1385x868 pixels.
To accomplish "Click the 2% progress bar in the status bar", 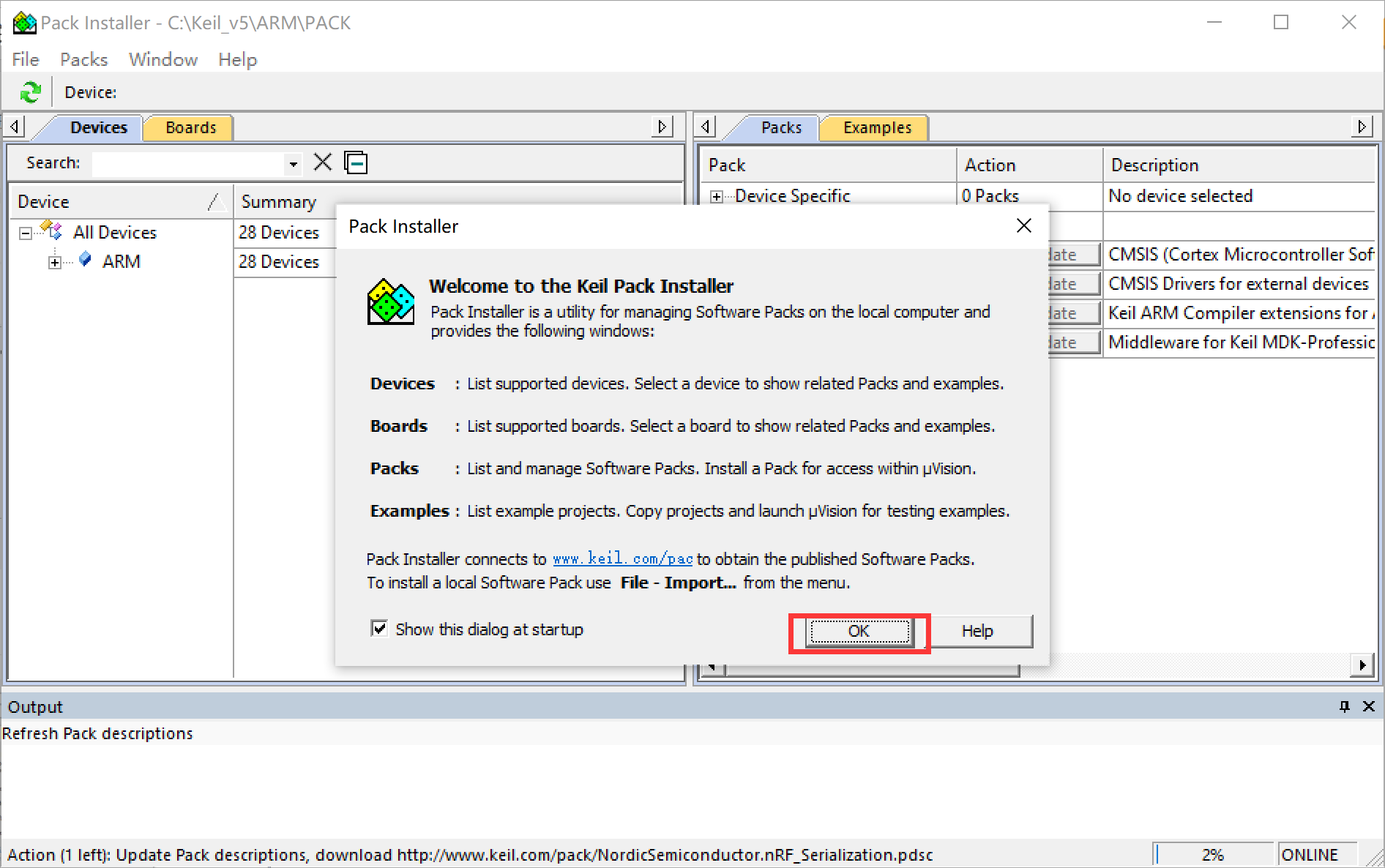I will [1214, 854].
